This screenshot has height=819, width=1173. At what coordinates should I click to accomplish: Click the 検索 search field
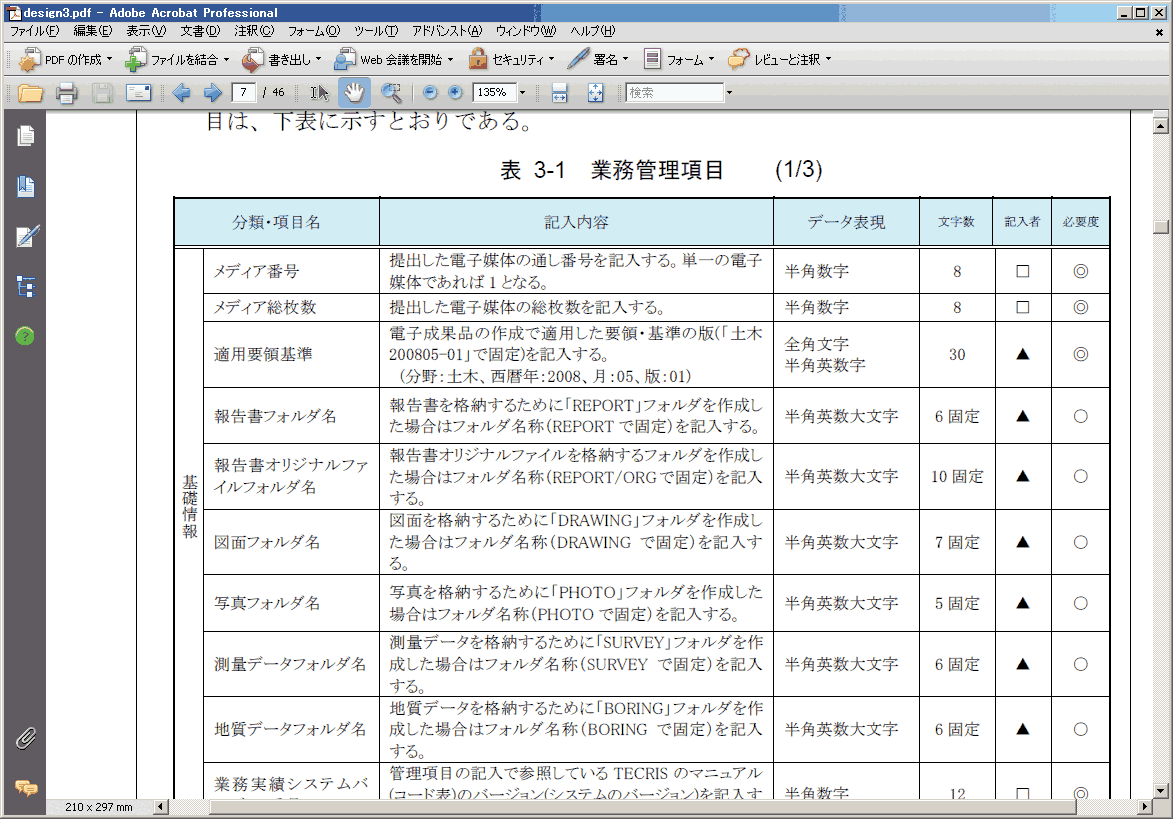point(675,93)
